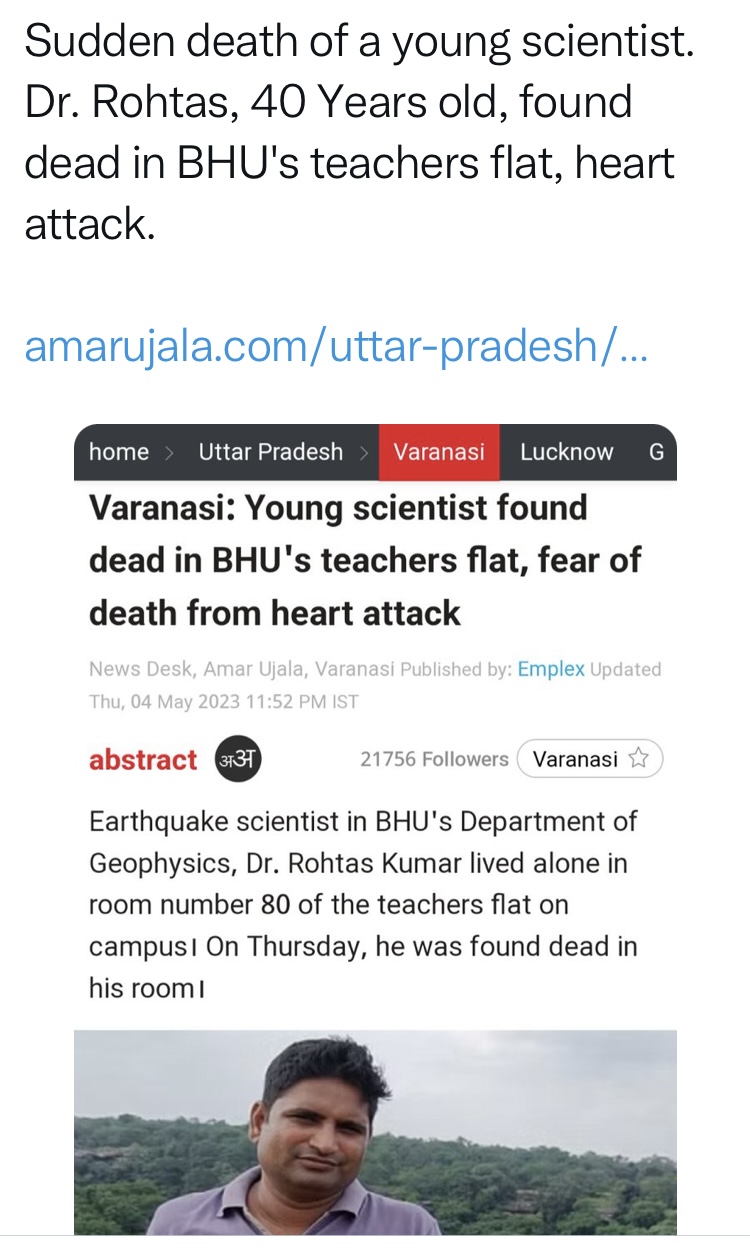Click the red abstract heading

coord(143,760)
